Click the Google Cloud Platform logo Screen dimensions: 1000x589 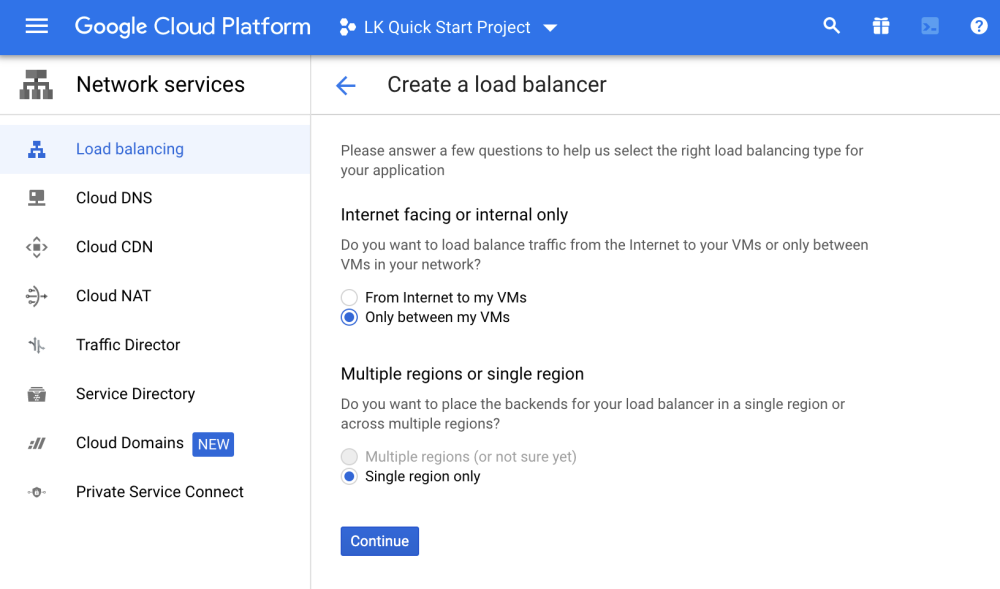192,27
